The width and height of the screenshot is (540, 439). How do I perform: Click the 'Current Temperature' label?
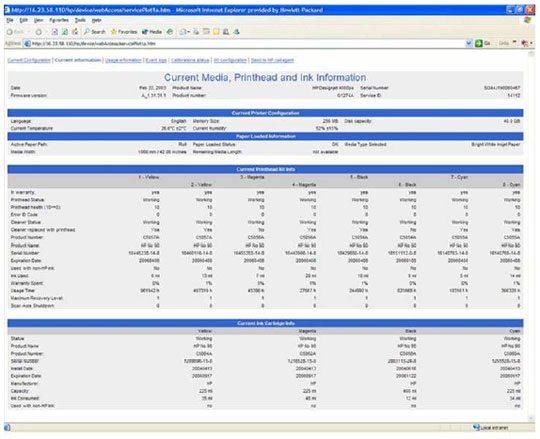[x=32, y=128]
